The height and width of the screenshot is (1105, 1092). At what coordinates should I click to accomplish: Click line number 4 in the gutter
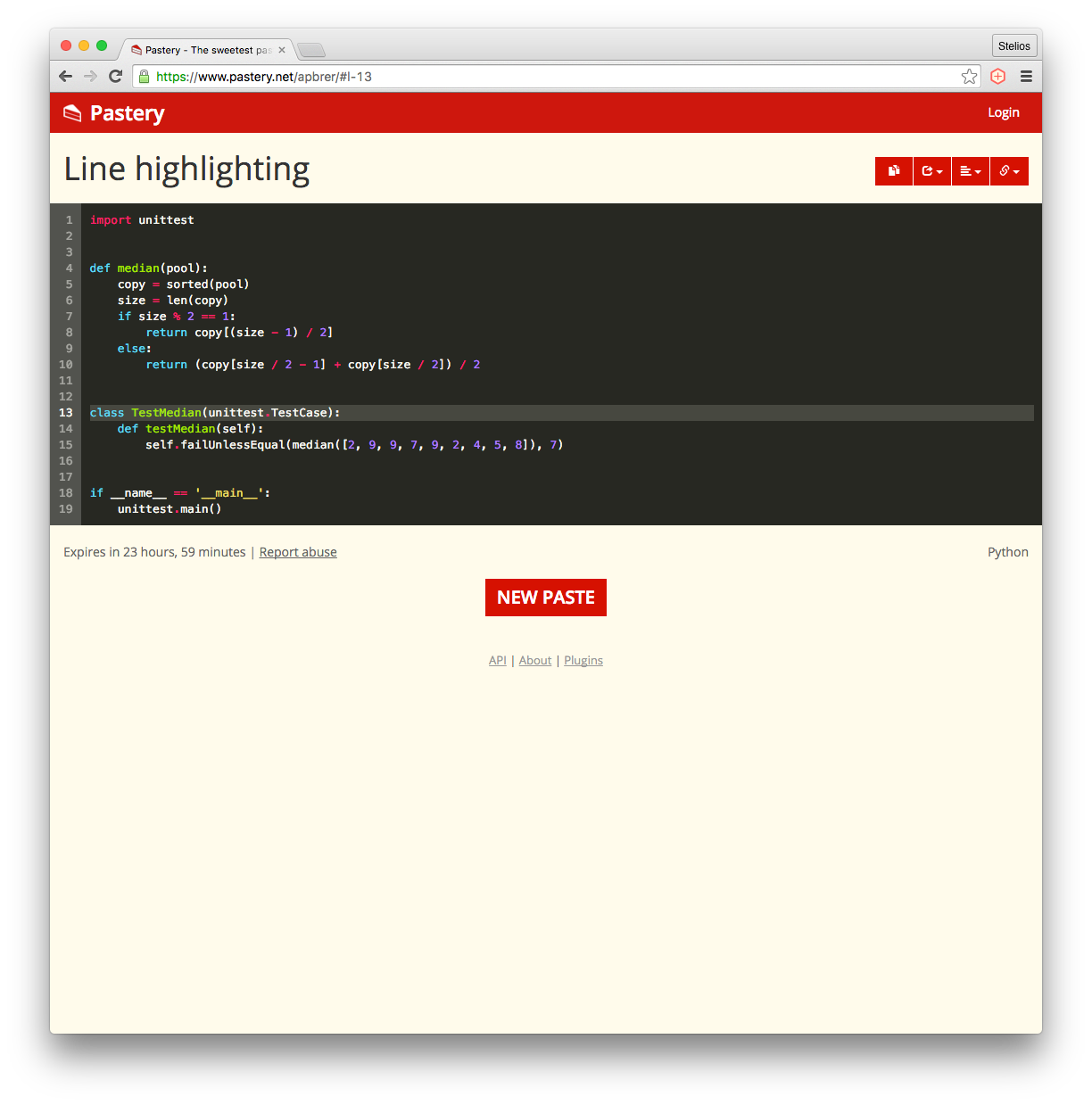(69, 268)
